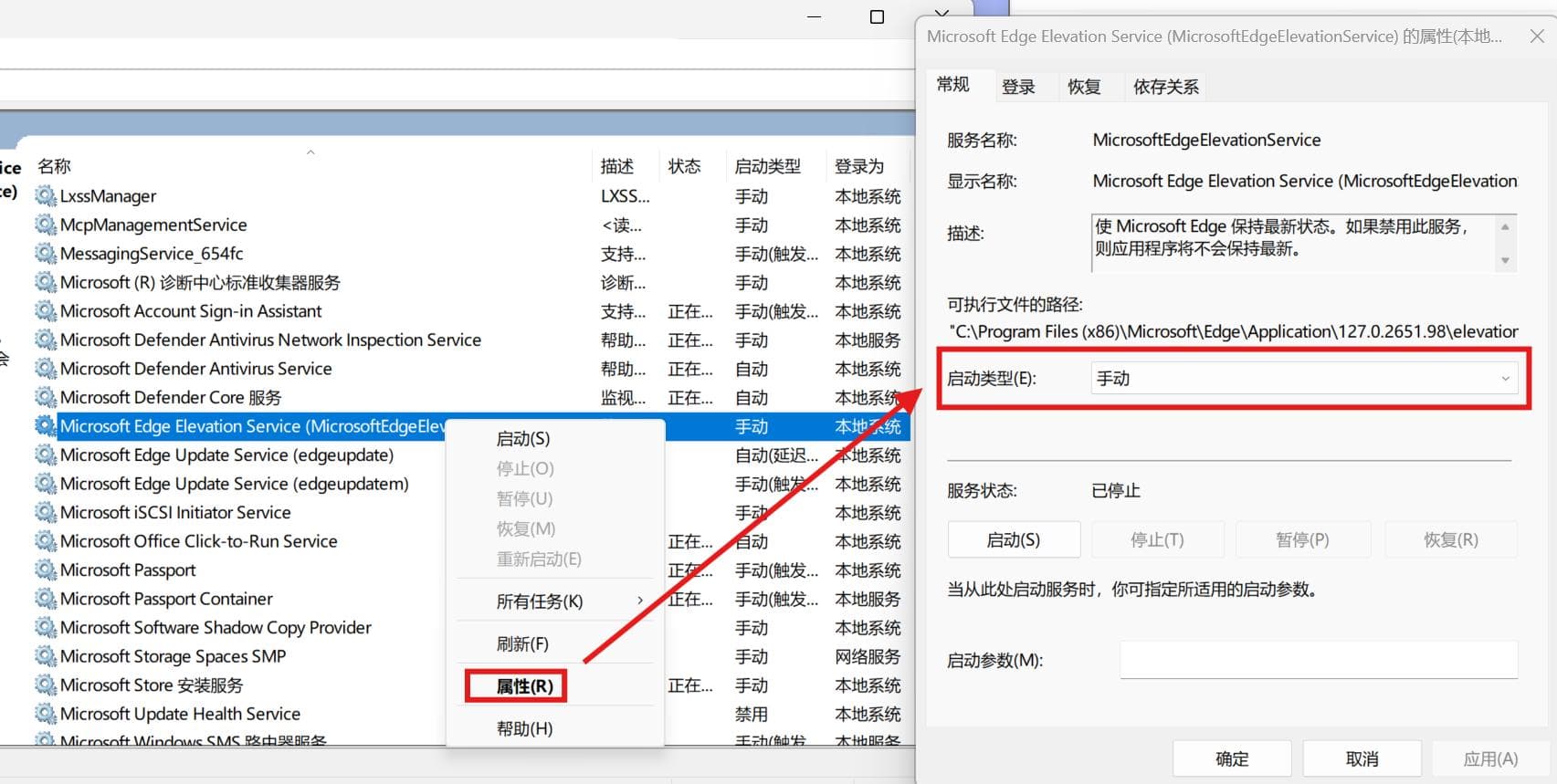Click gear icon beside Microsoft Passport
The image size is (1557, 784).
tap(46, 570)
